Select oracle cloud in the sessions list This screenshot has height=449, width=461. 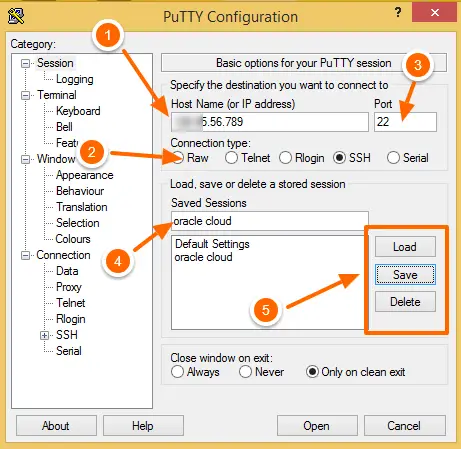[x=203, y=257]
